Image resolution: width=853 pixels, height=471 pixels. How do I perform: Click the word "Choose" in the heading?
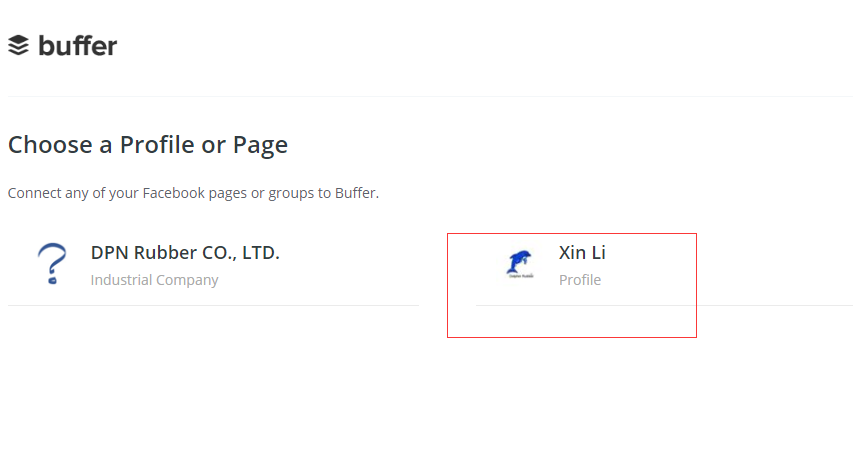[x=48, y=145]
